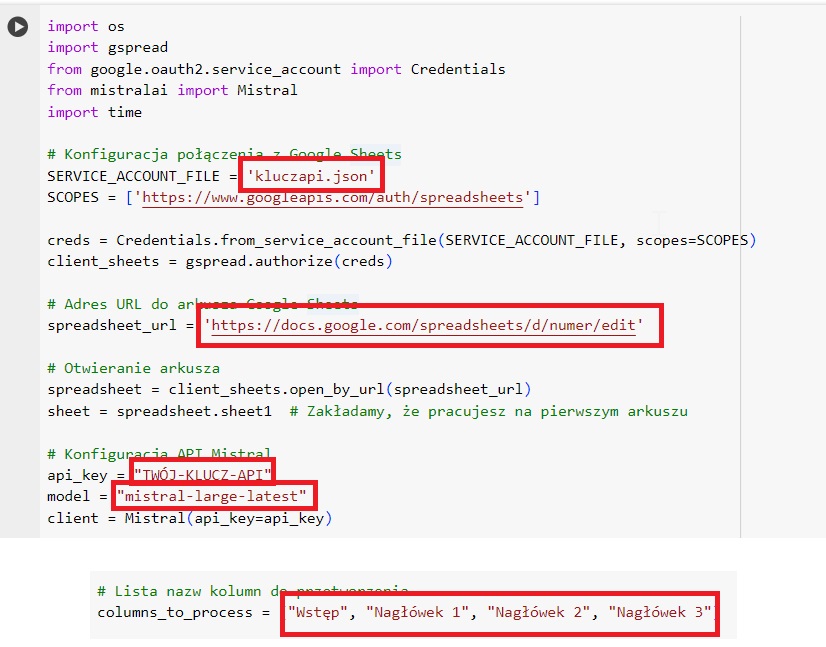
Task: Run the code cell with the play button
Action: (18, 27)
